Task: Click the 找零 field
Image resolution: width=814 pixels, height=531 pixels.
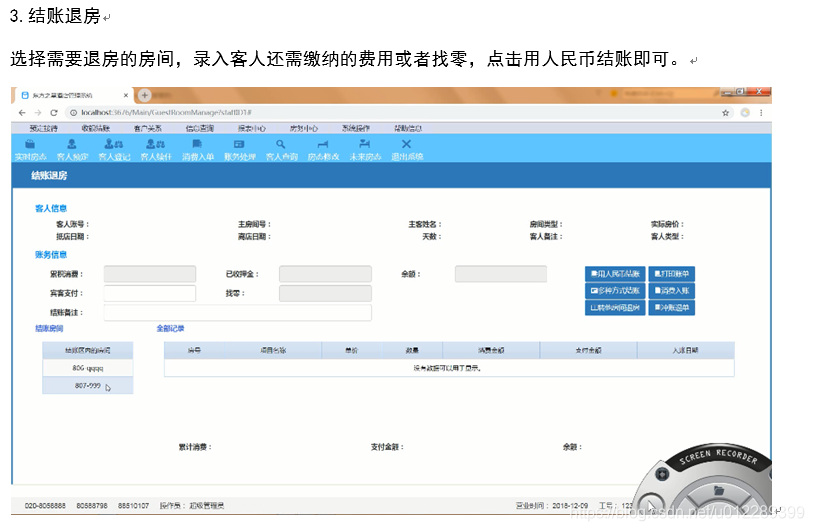Action: click(x=325, y=293)
